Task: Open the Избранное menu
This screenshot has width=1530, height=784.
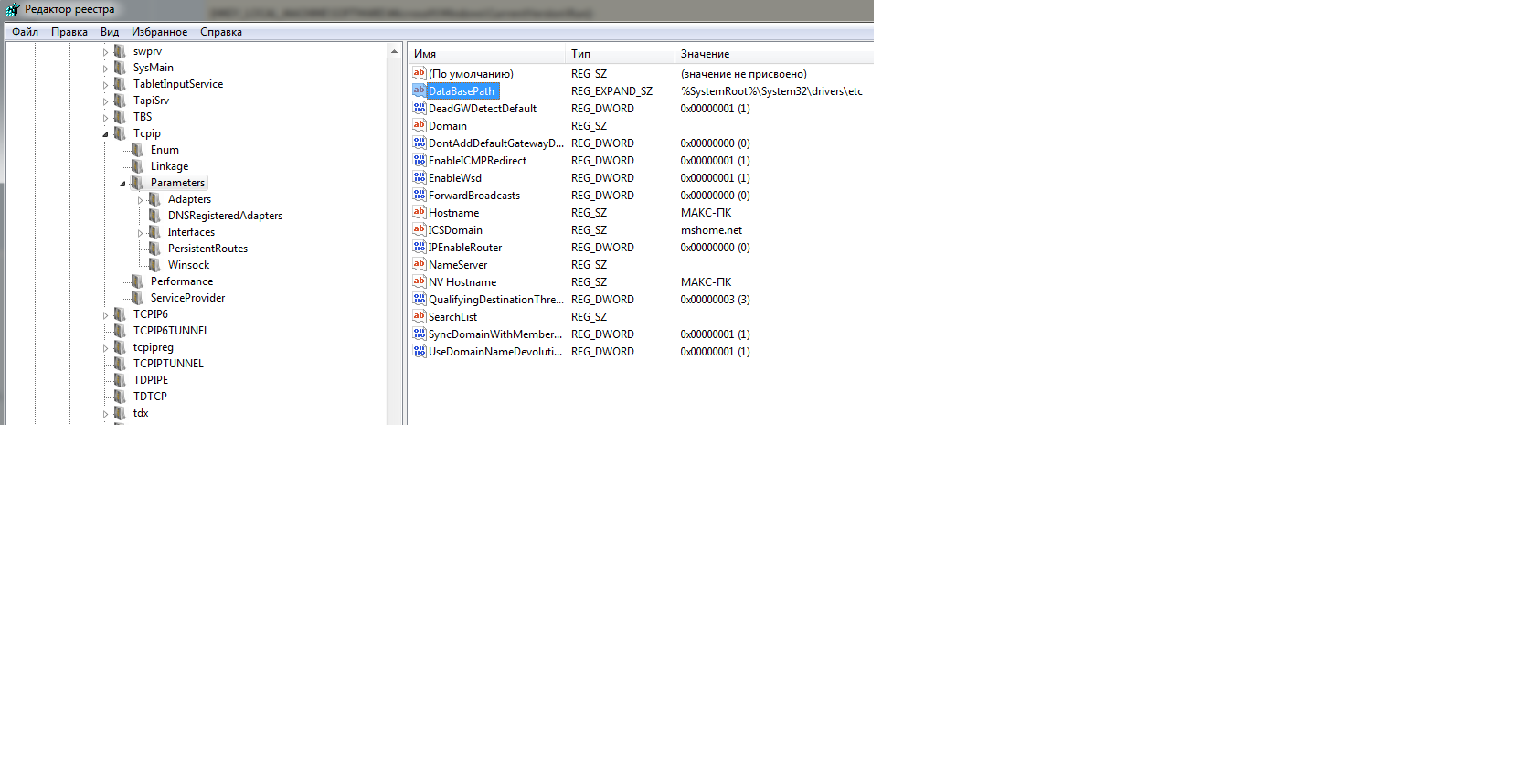Action: (159, 32)
